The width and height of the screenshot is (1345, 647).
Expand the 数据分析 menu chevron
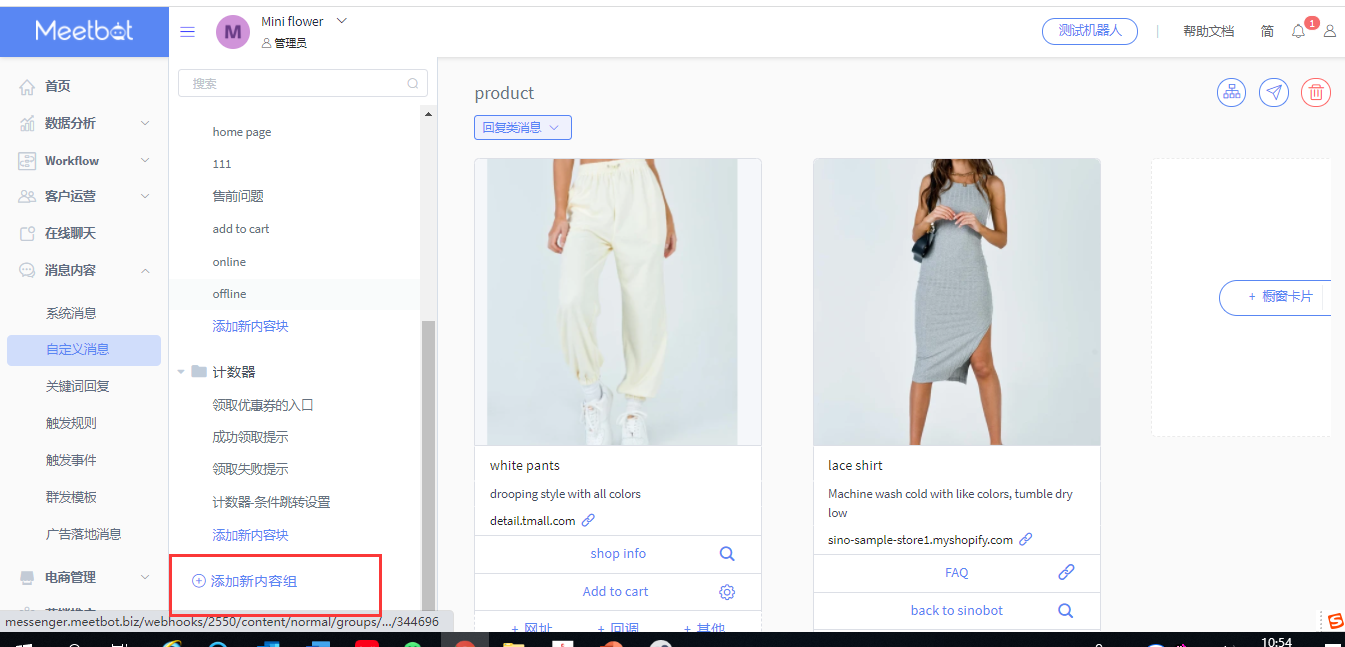point(145,123)
